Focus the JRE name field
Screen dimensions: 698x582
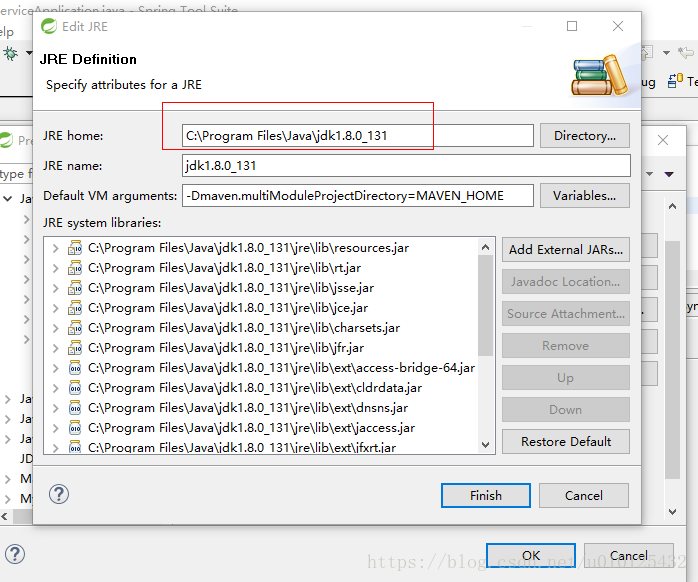[406, 166]
